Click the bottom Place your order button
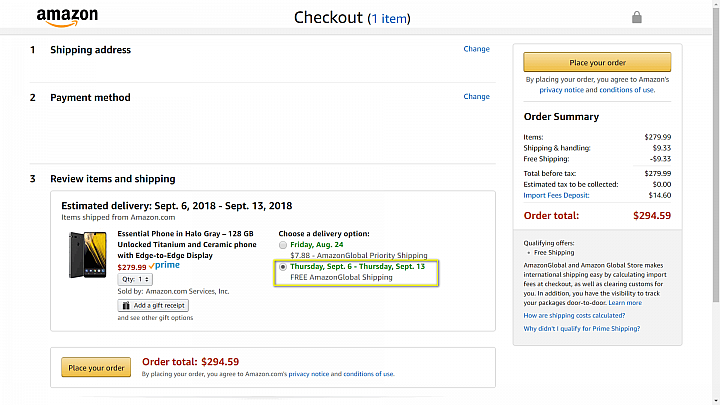This screenshot has width=720, height=405. click(x=96, y=367)
